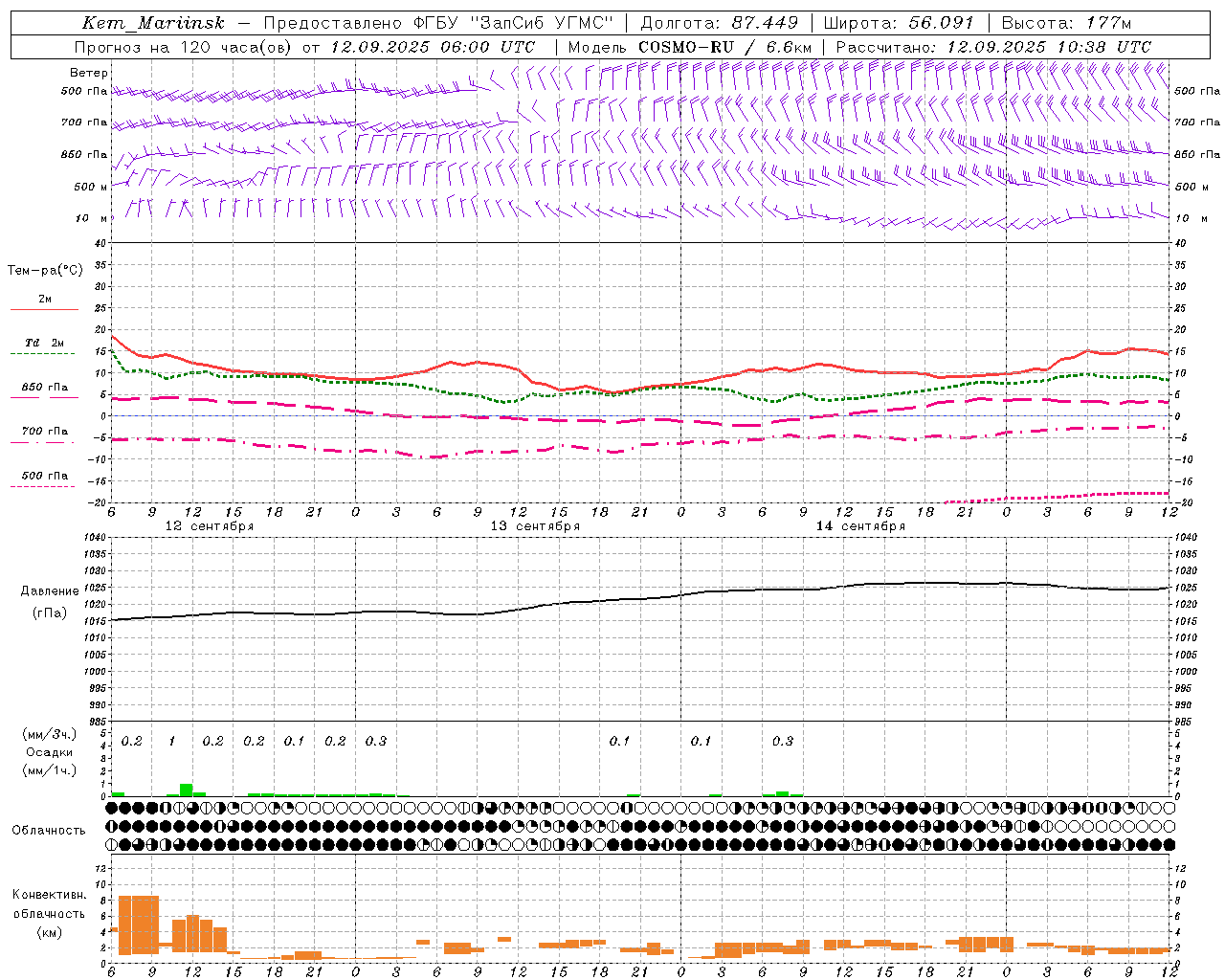Click the "700 гПа" temperature legend label
The image size is (1225, 980).
point(45,431)
